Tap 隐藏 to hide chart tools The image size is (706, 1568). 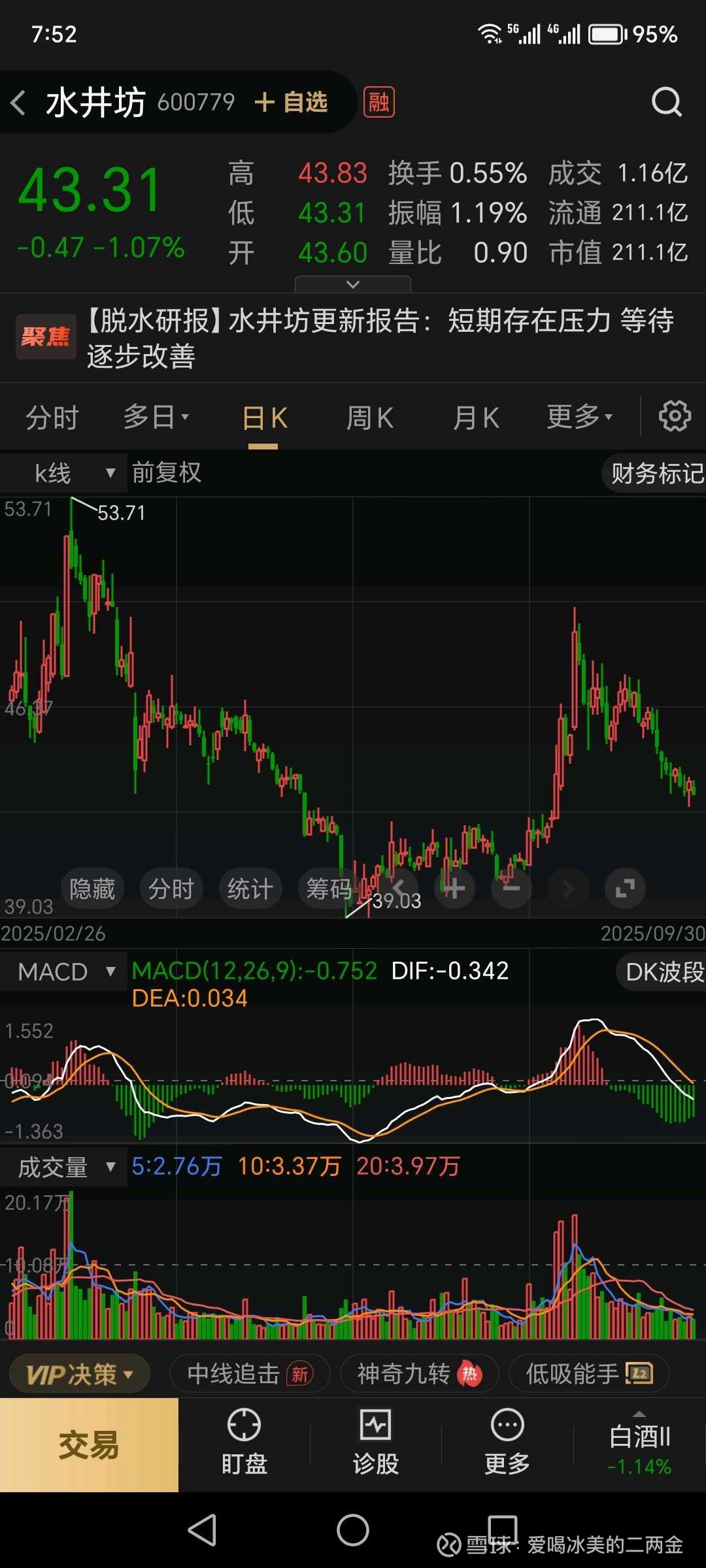click(92, 889)
